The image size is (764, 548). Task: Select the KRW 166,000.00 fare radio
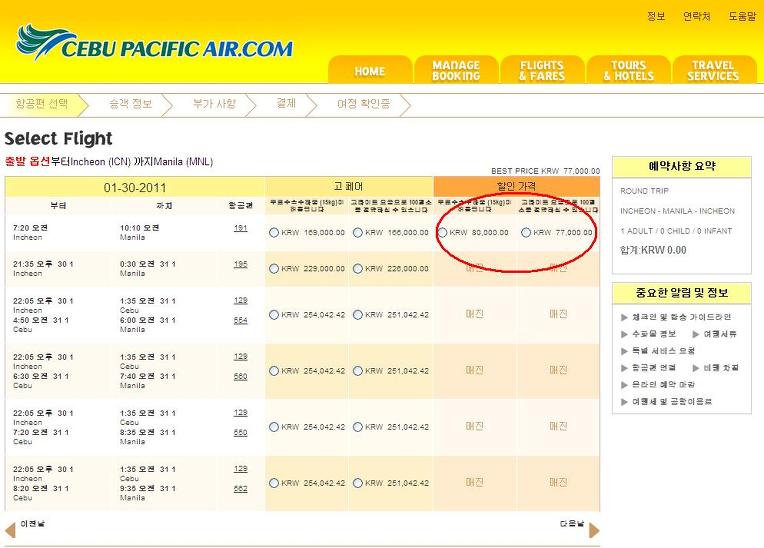(358, 233)
